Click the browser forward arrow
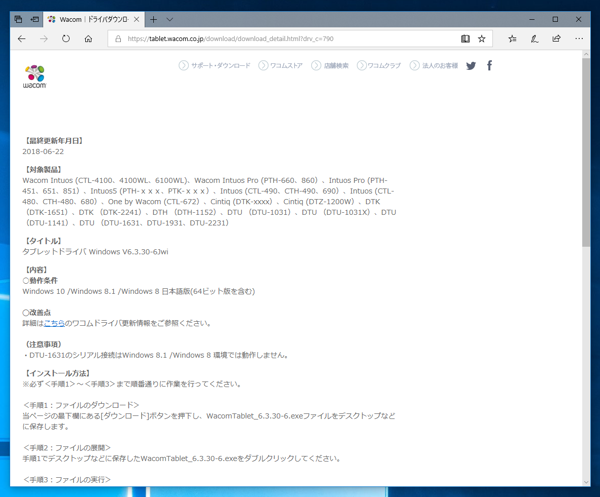The image size is (600, 497). click(44, 39)
